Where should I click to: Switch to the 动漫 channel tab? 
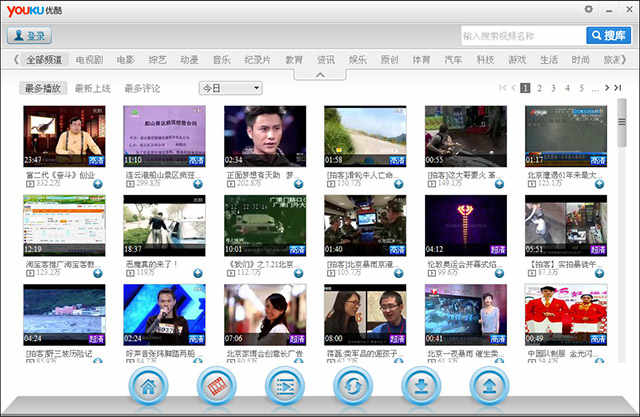click(x=189, y=60)
